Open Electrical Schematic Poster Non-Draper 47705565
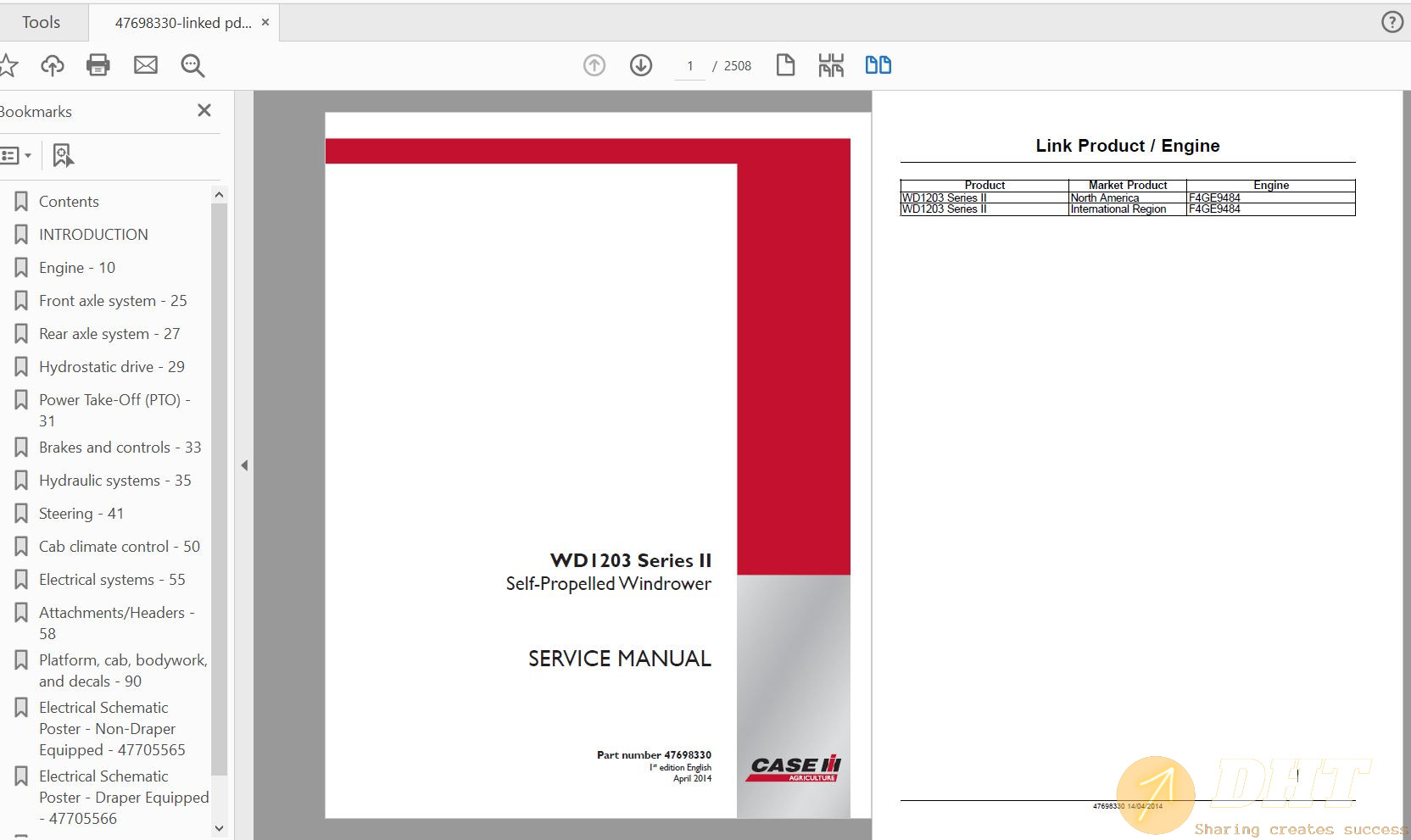This screenshot has height=840, width=1411. click(112, 729)
